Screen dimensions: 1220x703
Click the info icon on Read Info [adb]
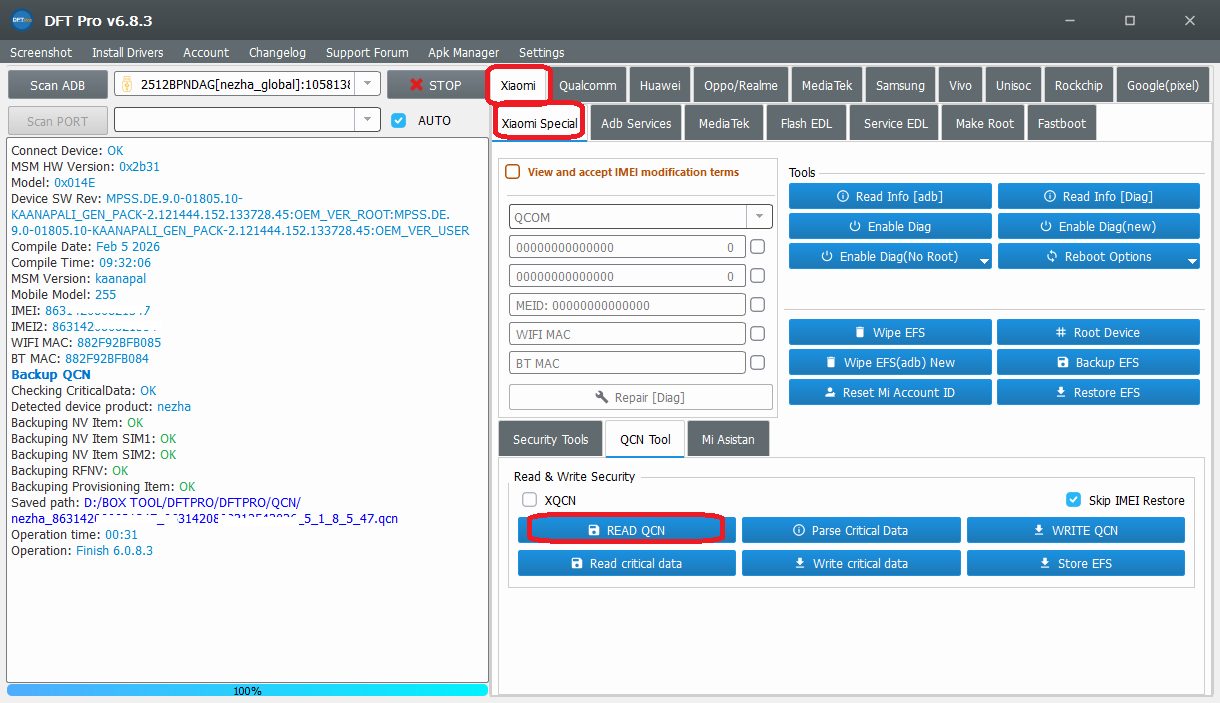(x=843, y=196)
